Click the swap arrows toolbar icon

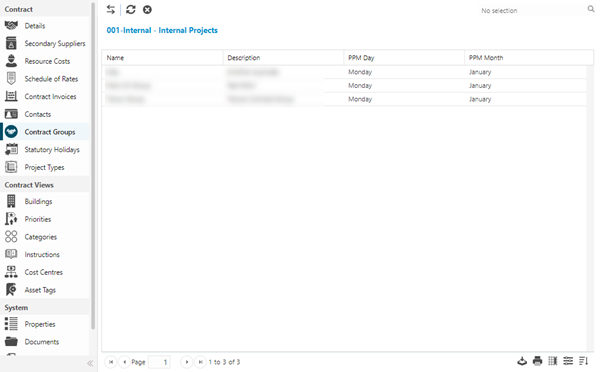pyautogui.click(x=111, y=10)
